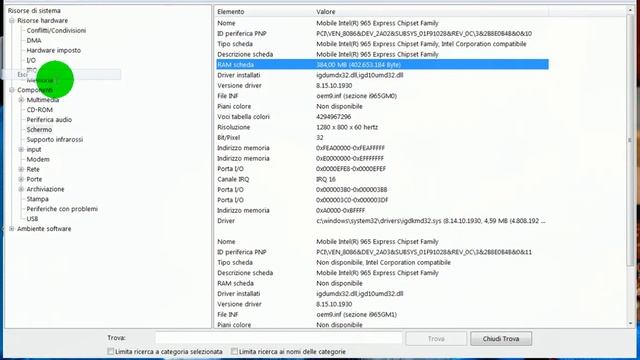Select Periferica audio tree item

point(49,120)
